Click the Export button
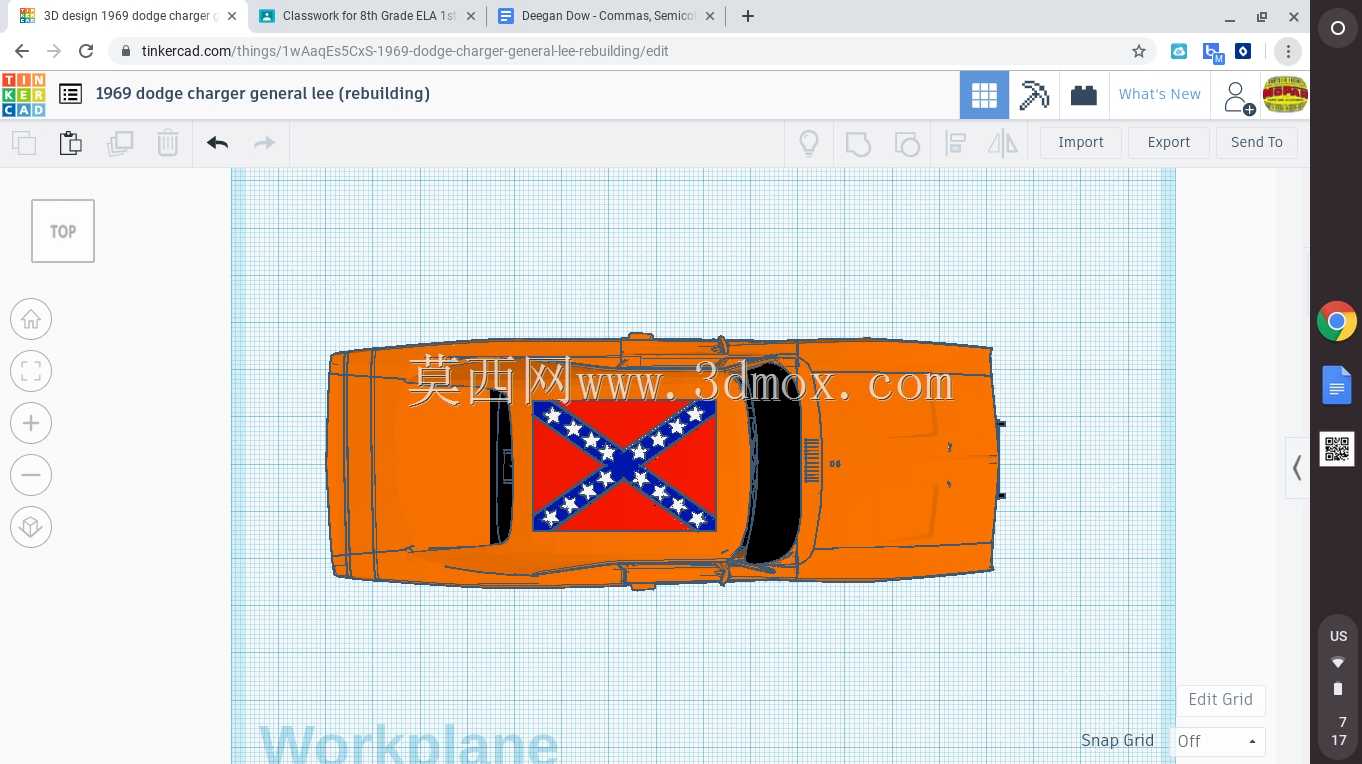This screenshot has height=764, width=1362. click(x=1169, y=142)
